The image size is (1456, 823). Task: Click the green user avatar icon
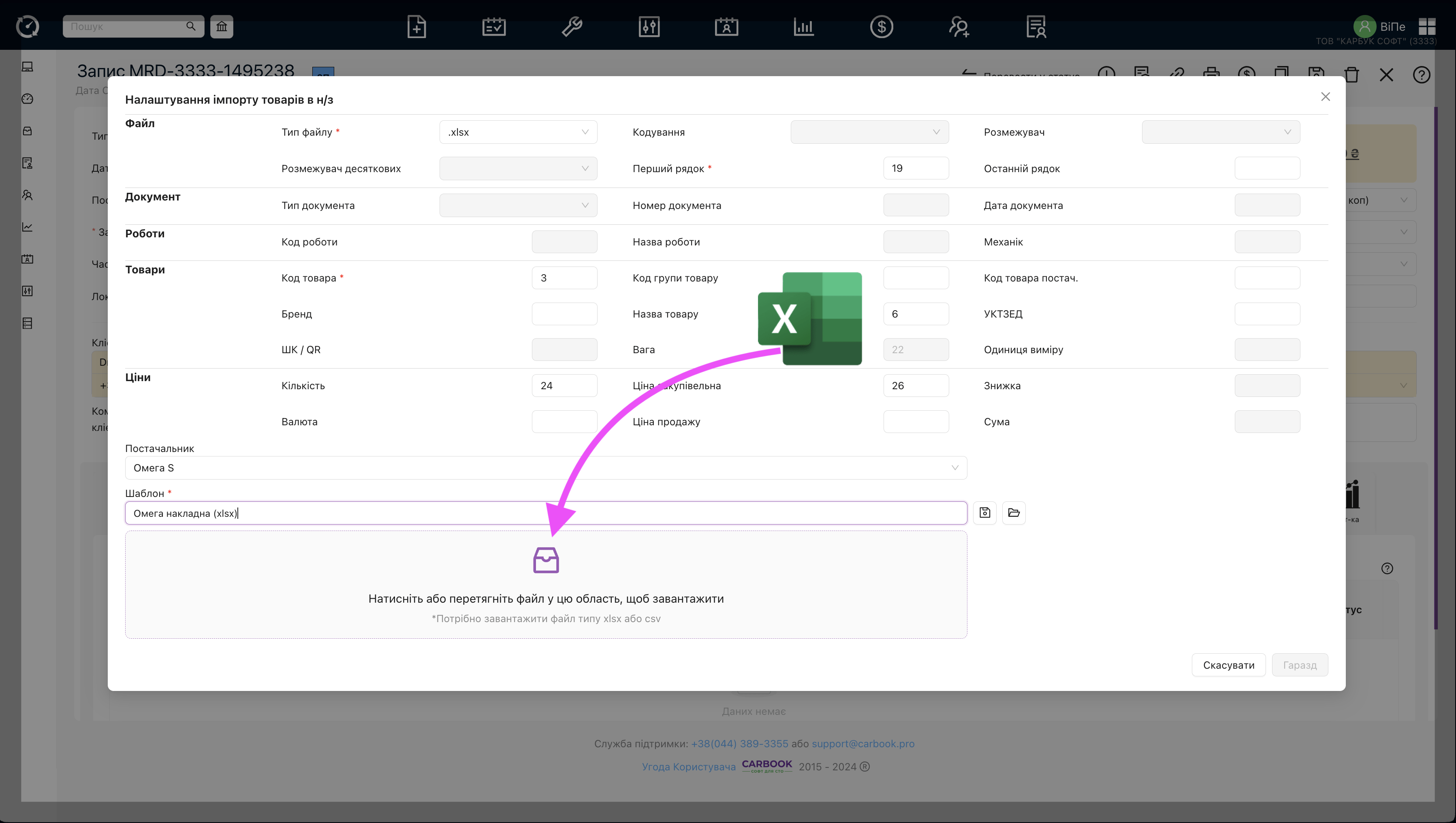click(1364, 26)
